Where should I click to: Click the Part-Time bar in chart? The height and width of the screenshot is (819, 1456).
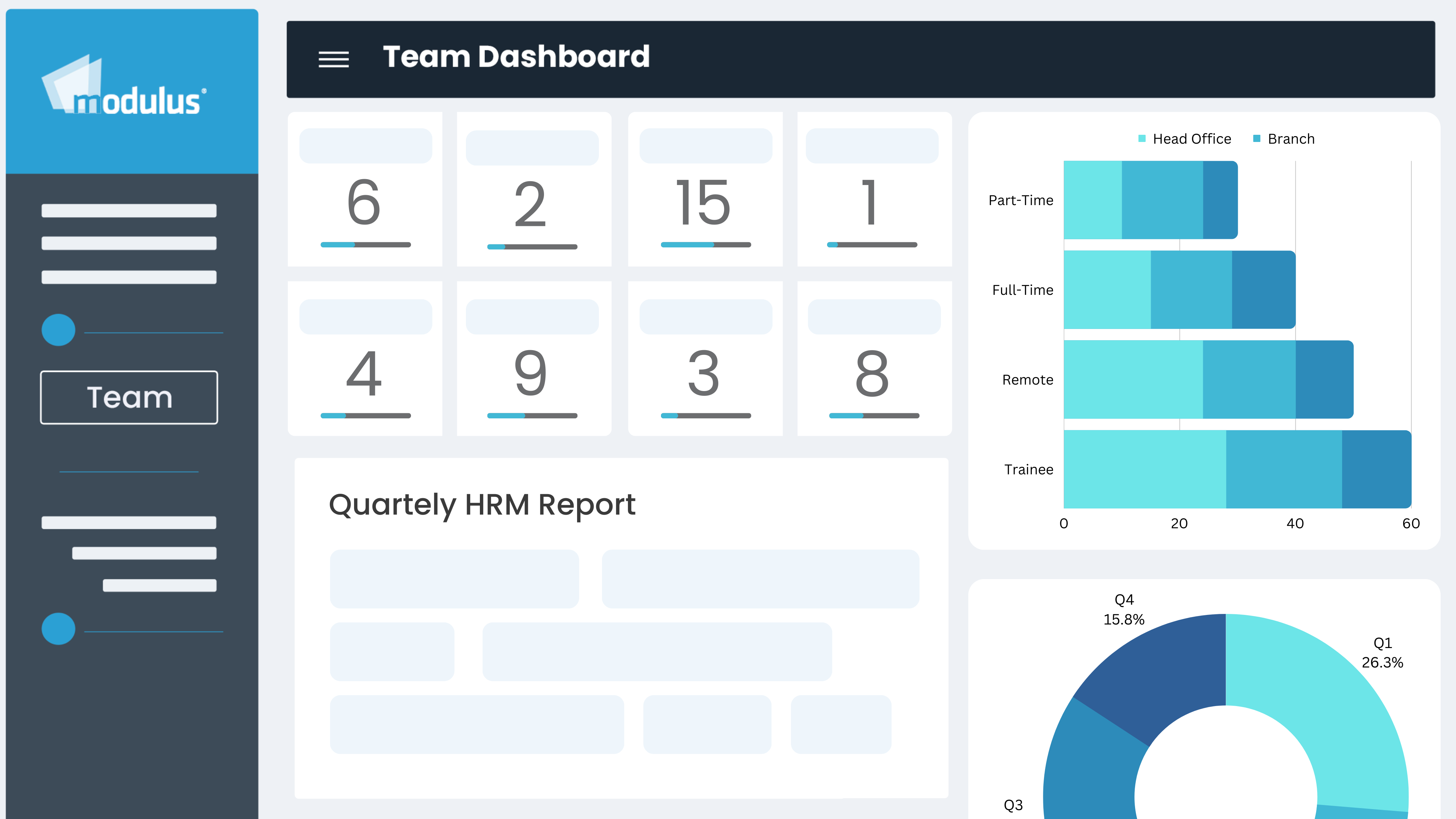click(1151, 200)
